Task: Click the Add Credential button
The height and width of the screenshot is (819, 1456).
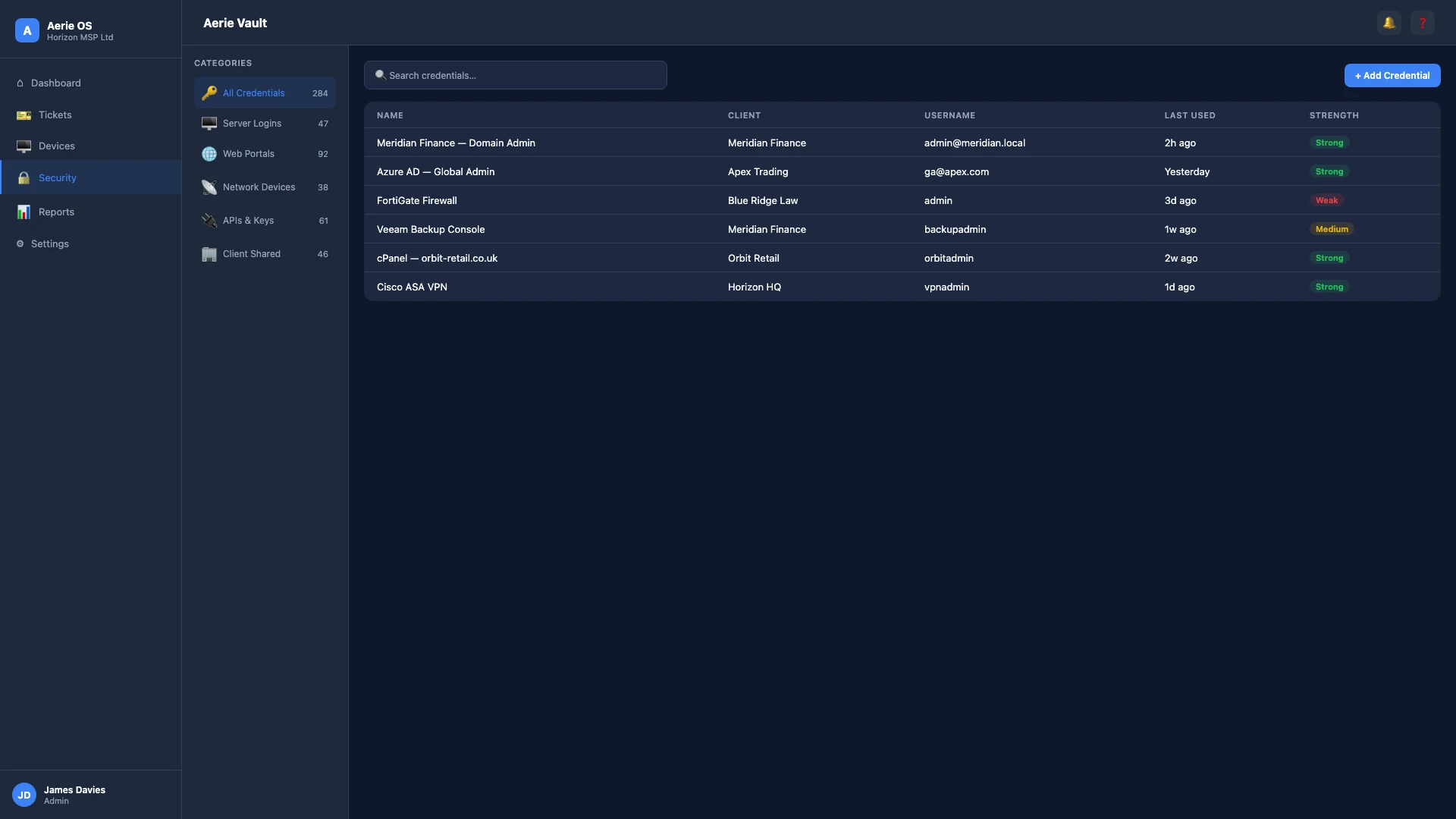Action: click(1392, 75)
